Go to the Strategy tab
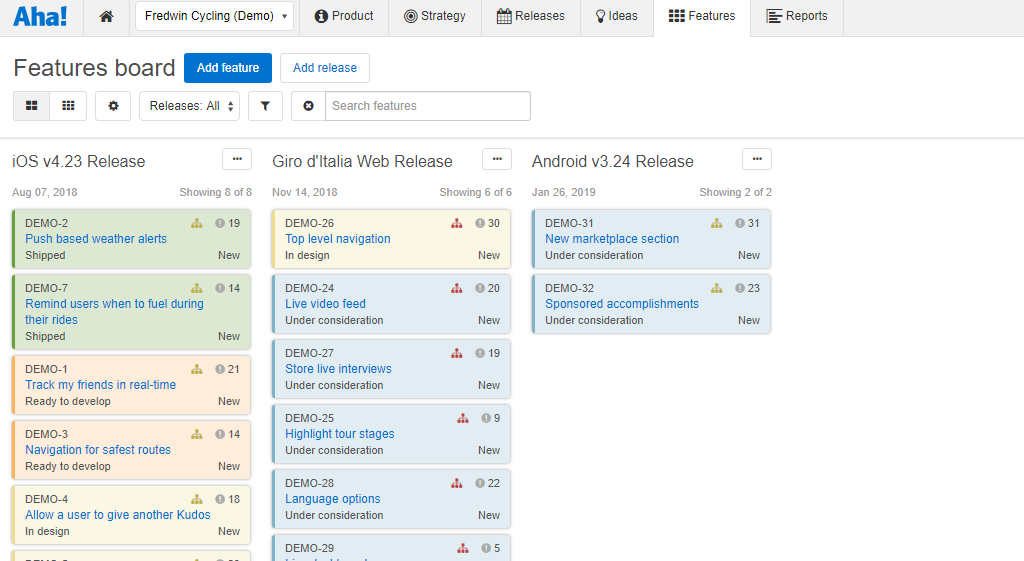The image size is (1024, 561). 435,17
